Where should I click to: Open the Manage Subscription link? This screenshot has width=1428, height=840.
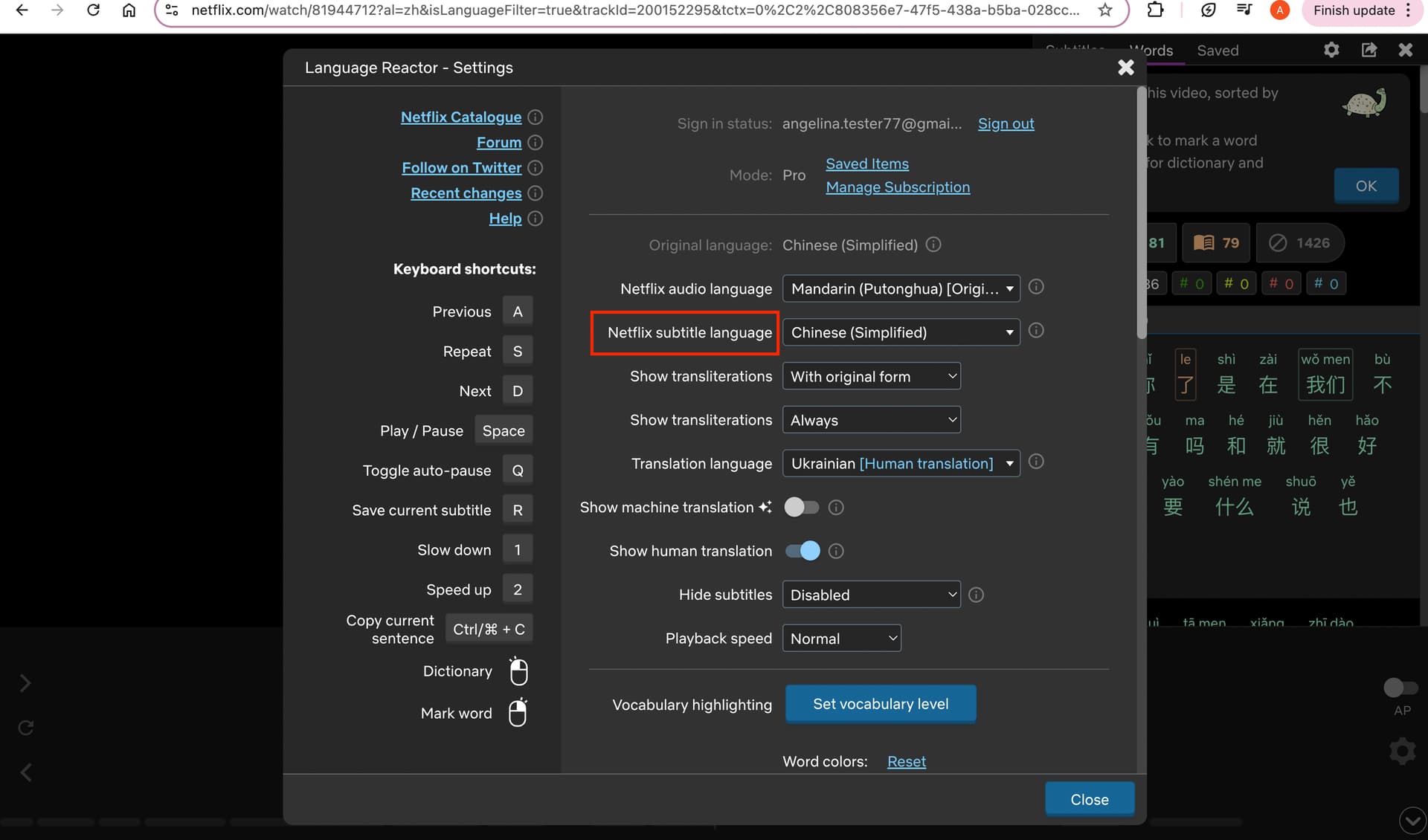coord(898,187)
